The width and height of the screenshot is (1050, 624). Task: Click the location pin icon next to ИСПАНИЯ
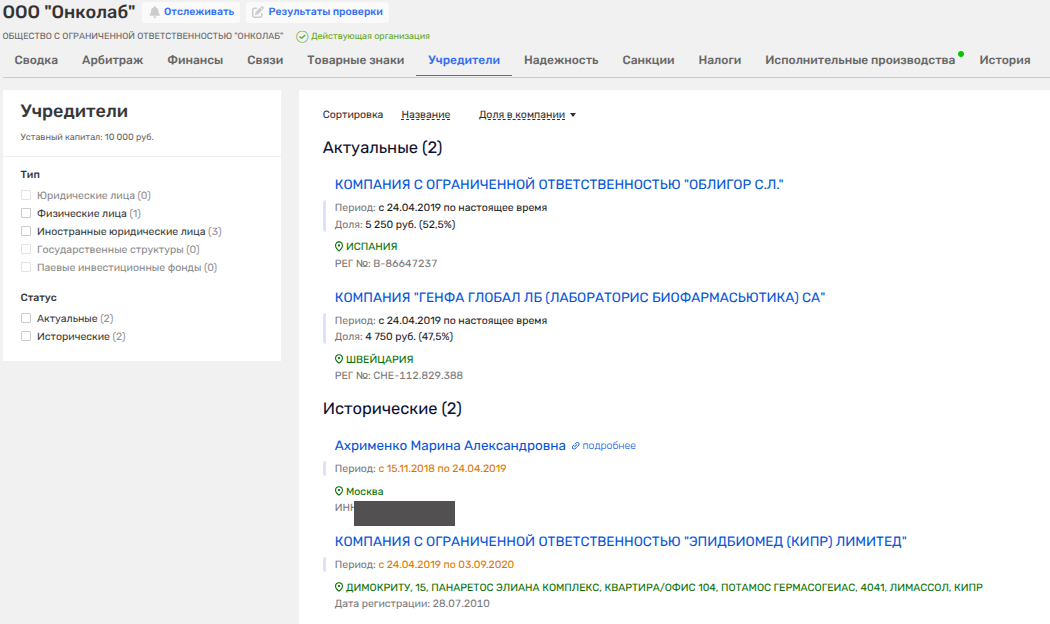point(339,246)
